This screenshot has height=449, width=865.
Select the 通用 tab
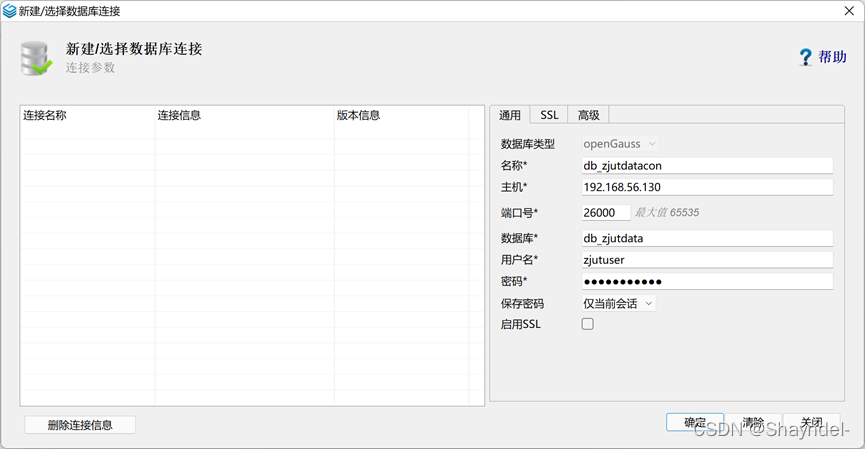(x=510, y=115)
